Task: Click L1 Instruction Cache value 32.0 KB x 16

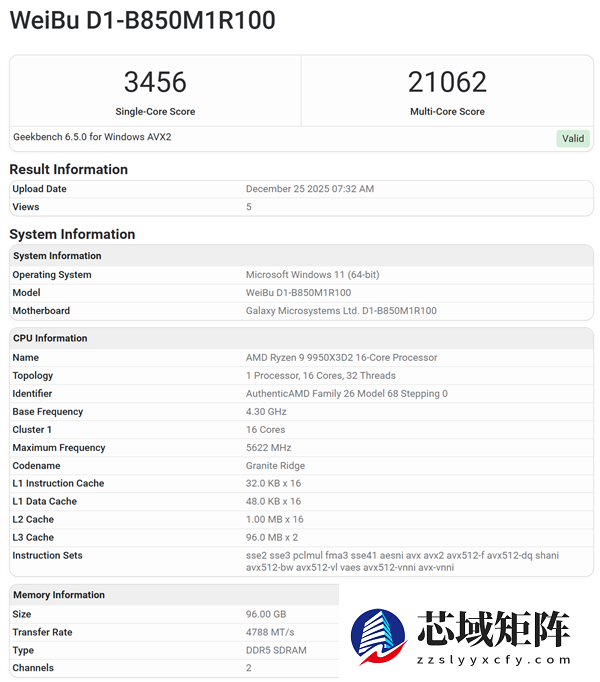Action: (273, 483)
